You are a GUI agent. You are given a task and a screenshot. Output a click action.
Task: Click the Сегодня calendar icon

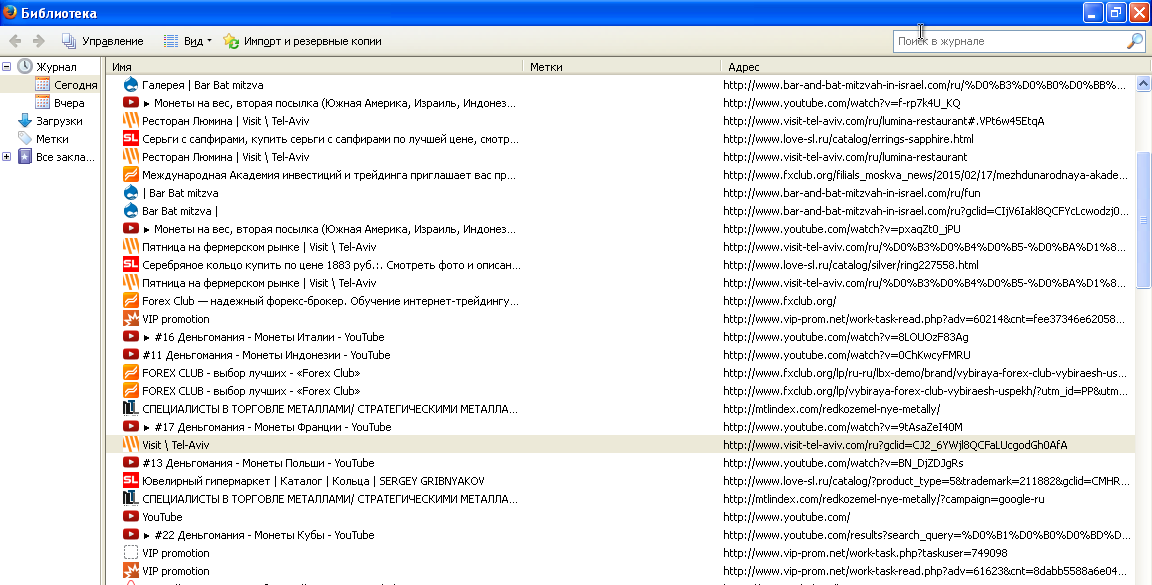[x=43, y=85]
